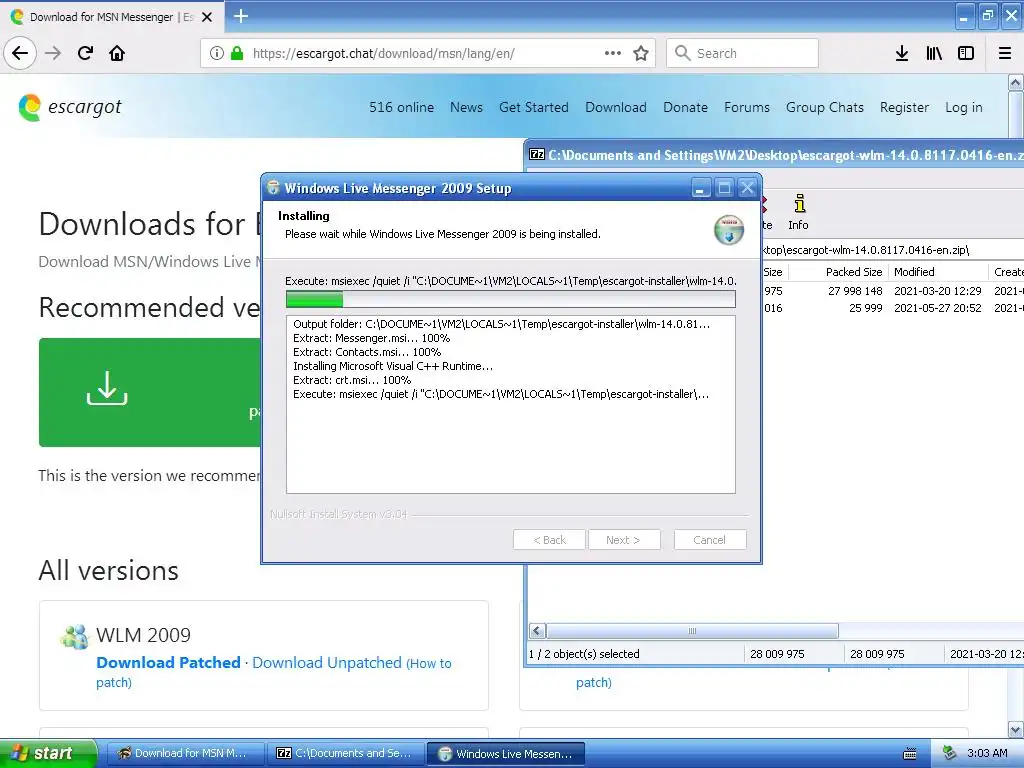1024x768 pixels.
Task: Click 'Installing Microsoft Visual C++ Runtime...' line
Action: pos(393,366)
